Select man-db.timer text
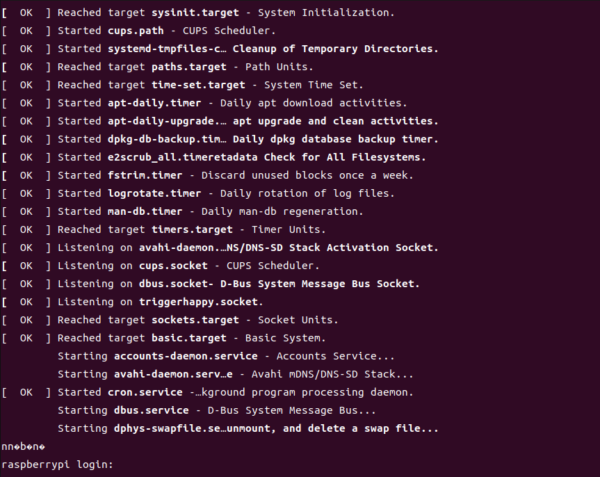The image size is (600, 477). [145, 212]
